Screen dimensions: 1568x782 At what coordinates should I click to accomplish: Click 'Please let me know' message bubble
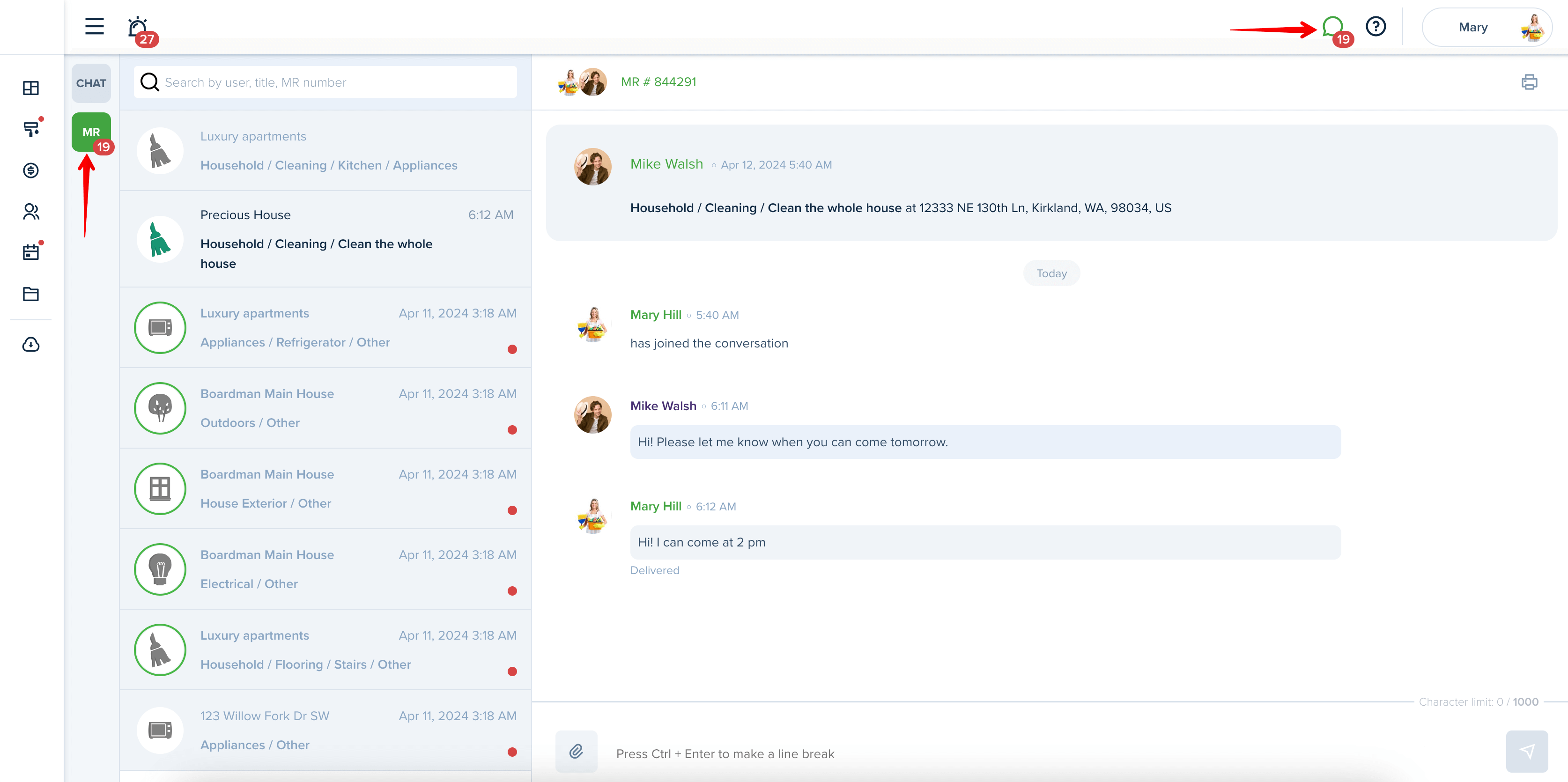click(985, 442)
